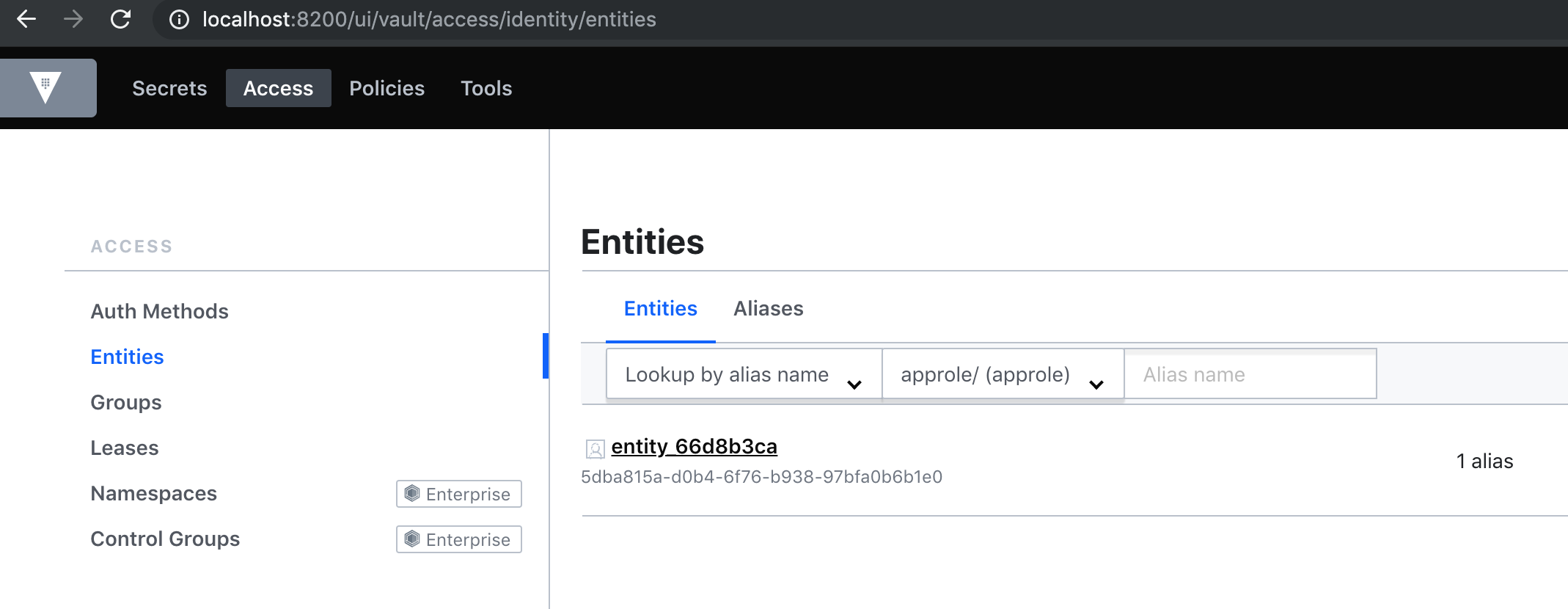The height and width of the screenshot is (609, 1568).
Task: Switch to the Entities tab
Action: 660,309
